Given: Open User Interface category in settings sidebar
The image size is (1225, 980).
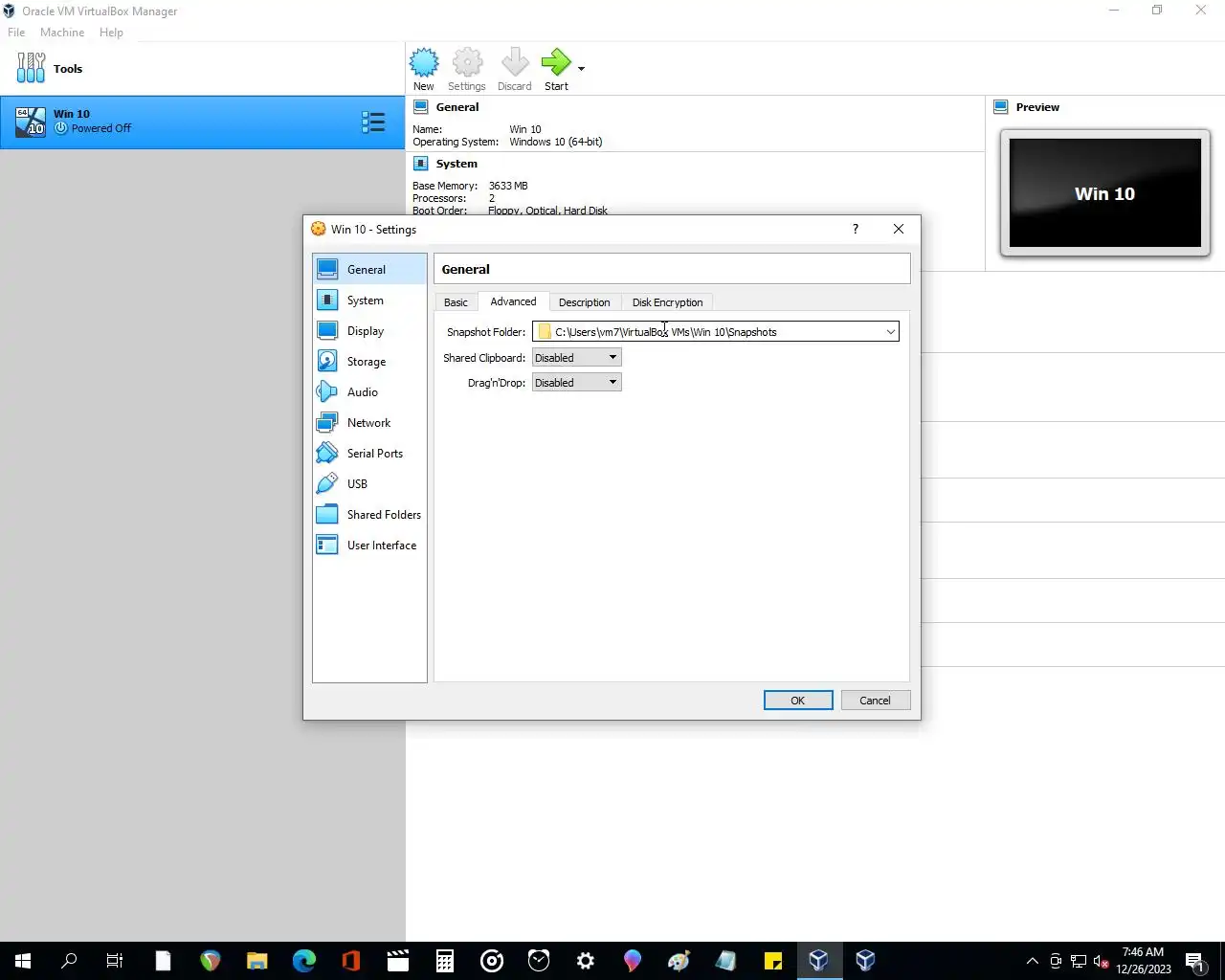Looking at the screenshot, I should pos(369,545).
